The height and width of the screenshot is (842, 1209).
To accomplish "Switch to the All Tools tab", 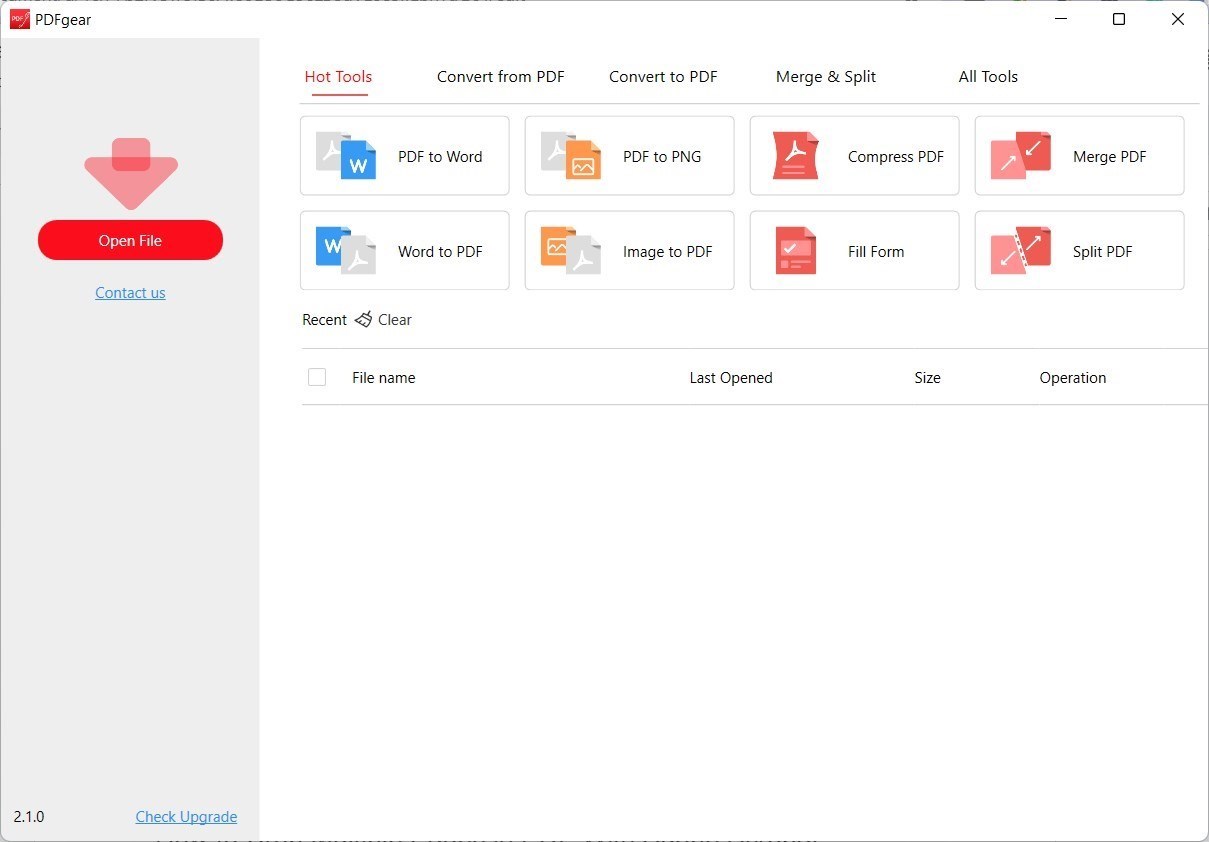I will coord(988,76).
